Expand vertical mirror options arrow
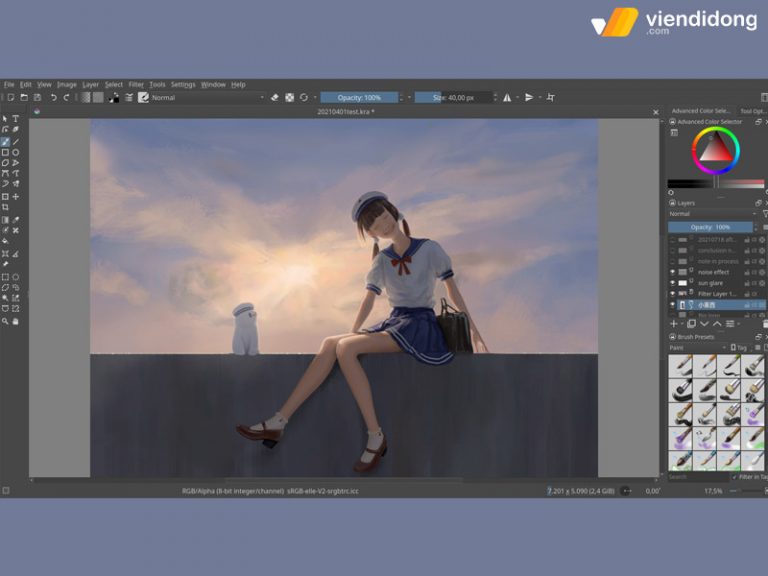 point(540,97)
